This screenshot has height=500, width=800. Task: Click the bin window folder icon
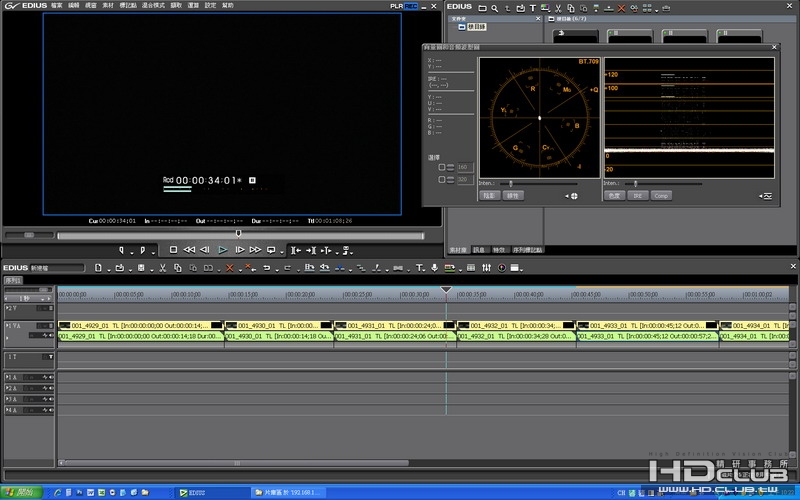tap(482, 8)
